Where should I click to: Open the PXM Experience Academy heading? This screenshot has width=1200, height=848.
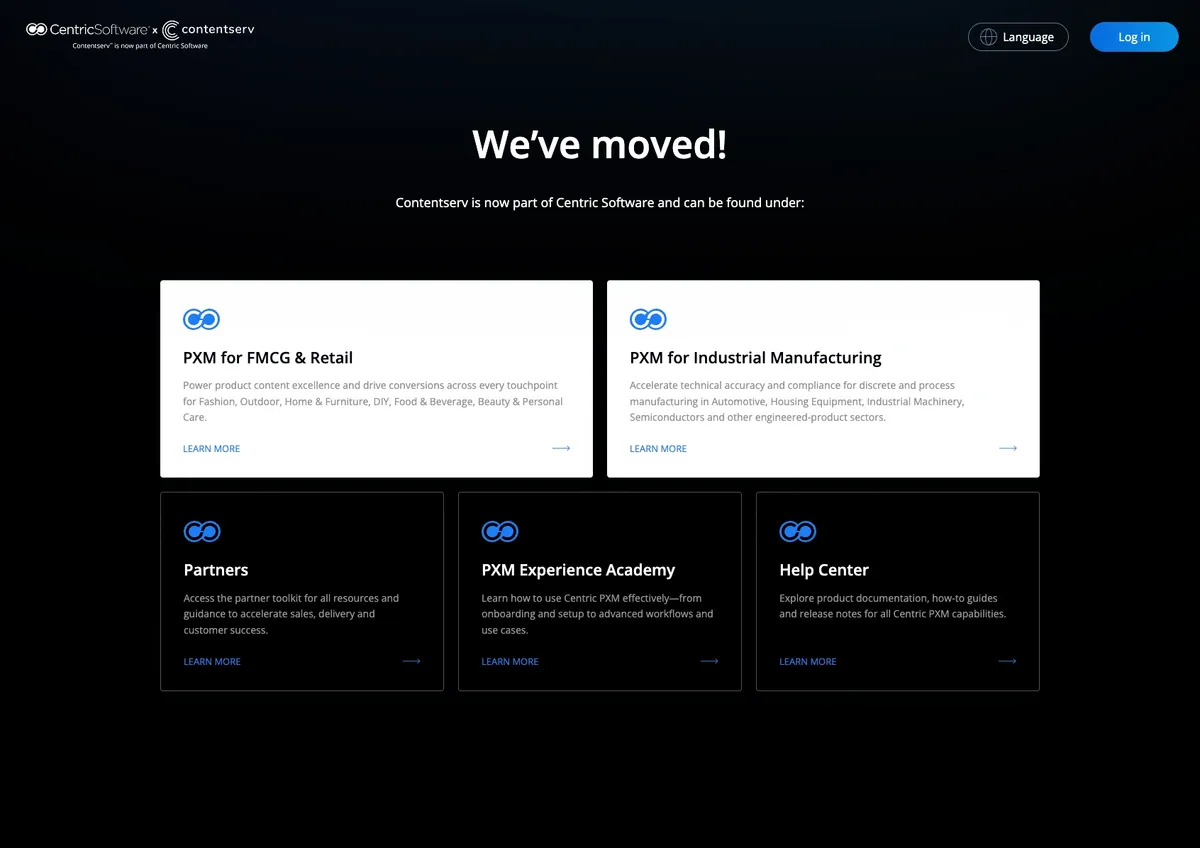point(578,570)
